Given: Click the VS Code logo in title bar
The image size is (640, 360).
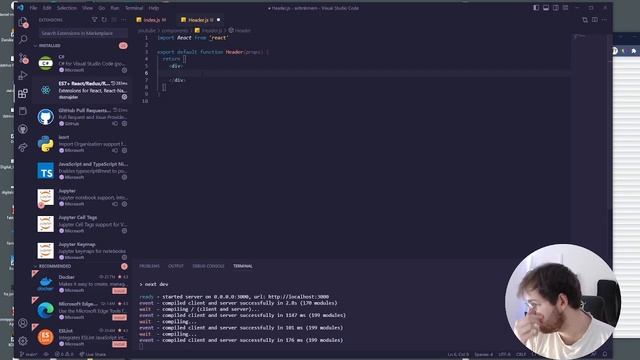Looking at the screenshot, I should click(x=20, y=8).
